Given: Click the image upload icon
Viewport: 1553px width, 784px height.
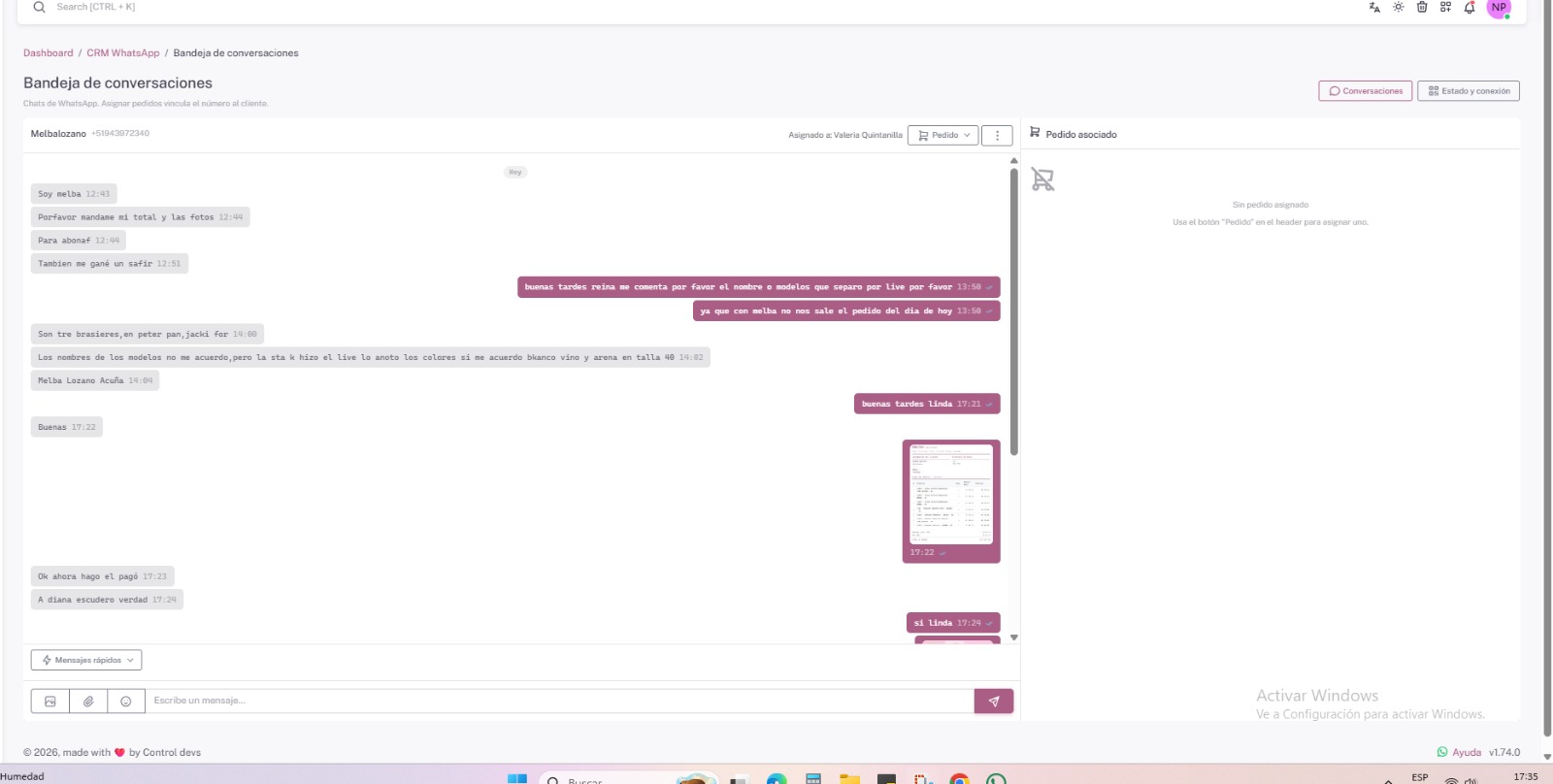Looking at the screenshot, I should pyautogui.click(x=50, y=702).
